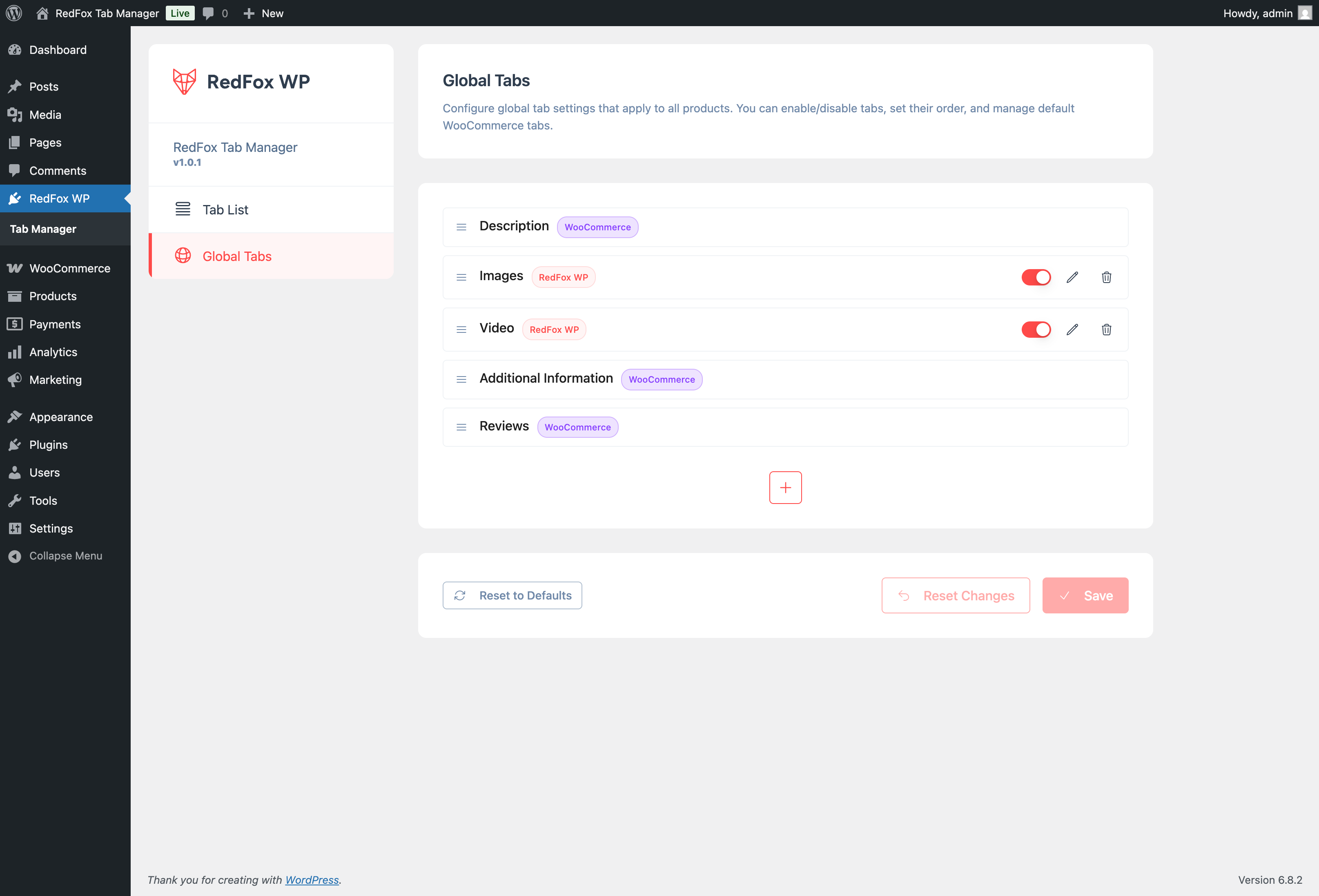
Task: Click the Collapse Menu arrow icon
Action: (15, 556)
